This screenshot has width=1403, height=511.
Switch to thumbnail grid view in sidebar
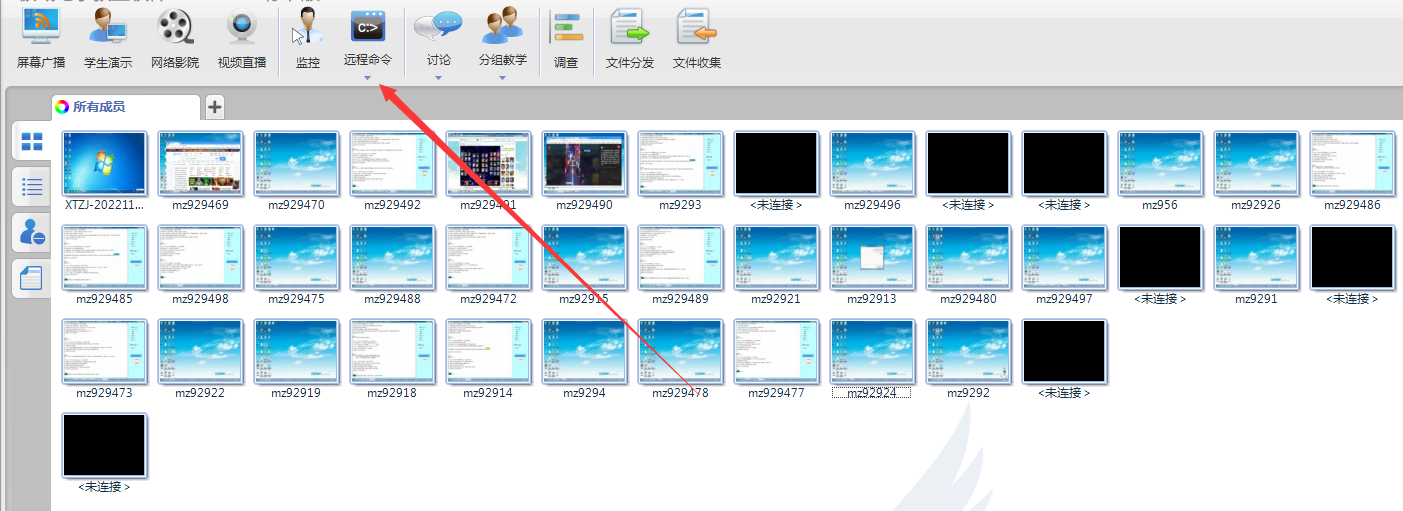(x=32, y=141)
